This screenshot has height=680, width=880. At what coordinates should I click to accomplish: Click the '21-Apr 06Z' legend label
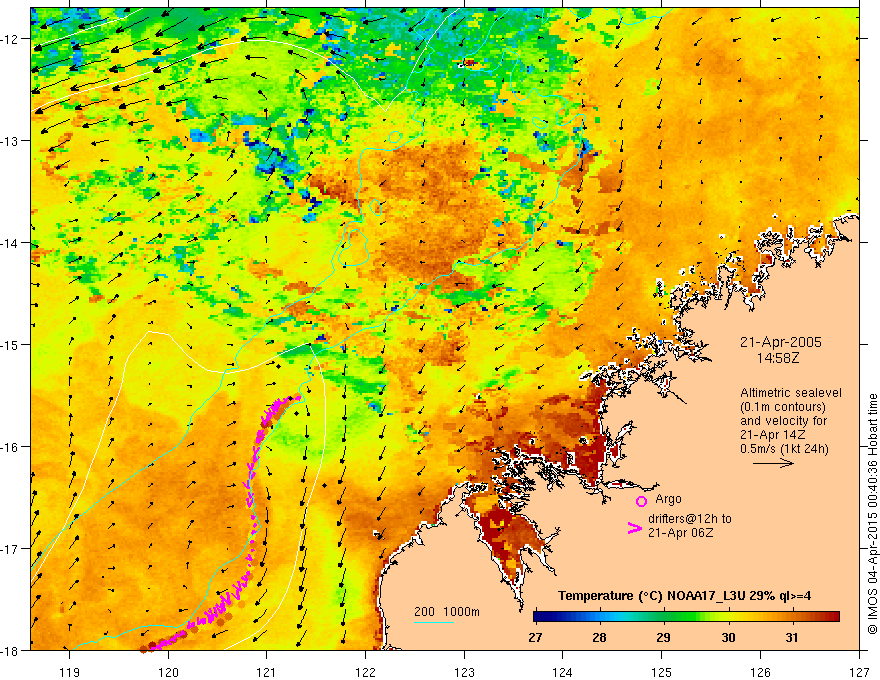coord(681,532)
